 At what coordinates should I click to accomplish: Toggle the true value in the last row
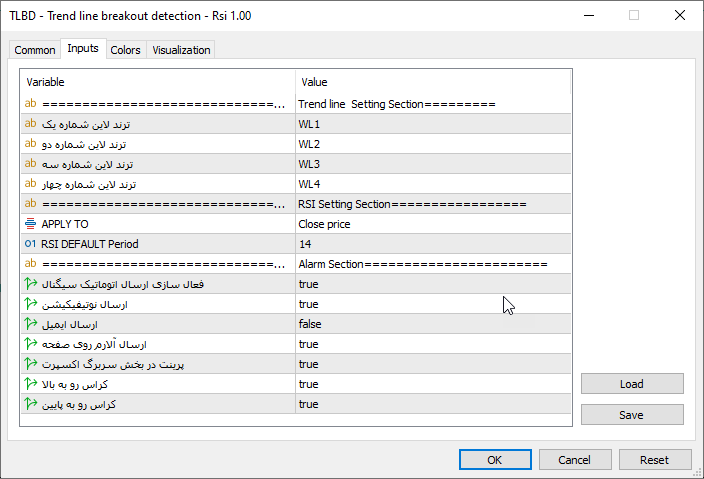click(x=432, y=404)
